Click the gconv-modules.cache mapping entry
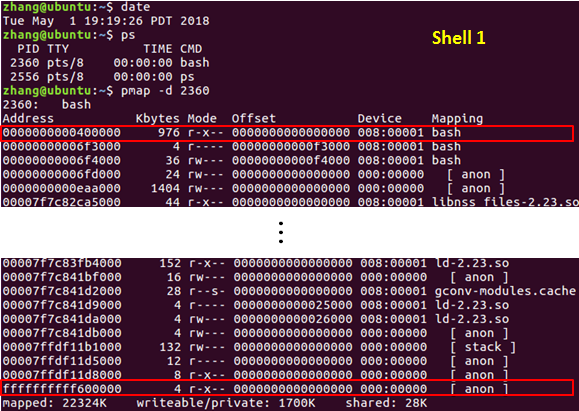 click(505, 291)
